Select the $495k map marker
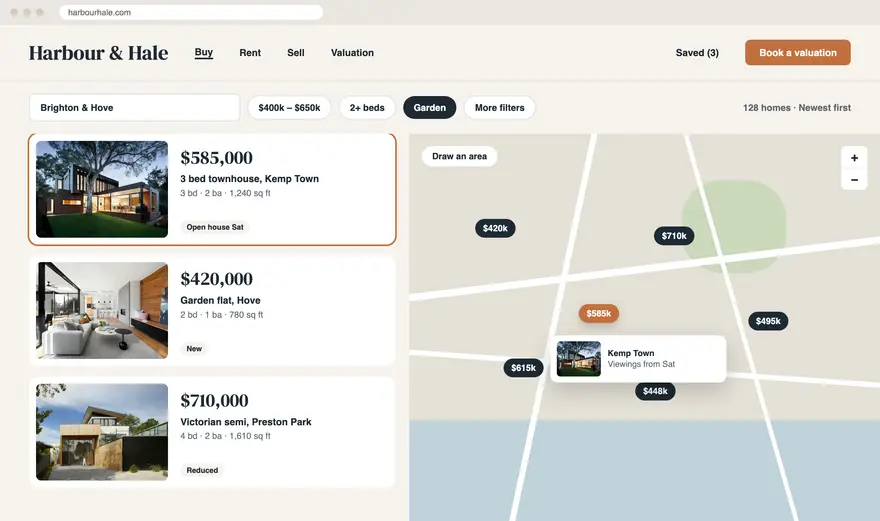880x521 pixels. tap(768, 321)
